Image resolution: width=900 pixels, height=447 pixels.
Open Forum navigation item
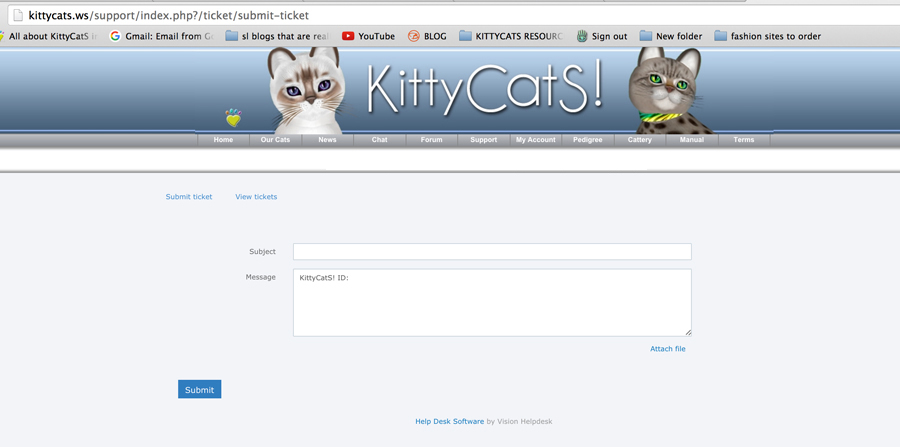[432, 140]
